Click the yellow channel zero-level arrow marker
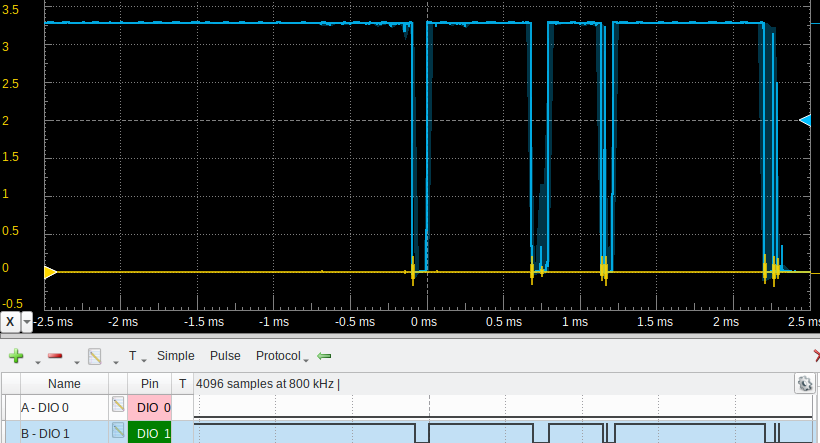Viewport: 820px width, 443px height. tap(51, 272)
